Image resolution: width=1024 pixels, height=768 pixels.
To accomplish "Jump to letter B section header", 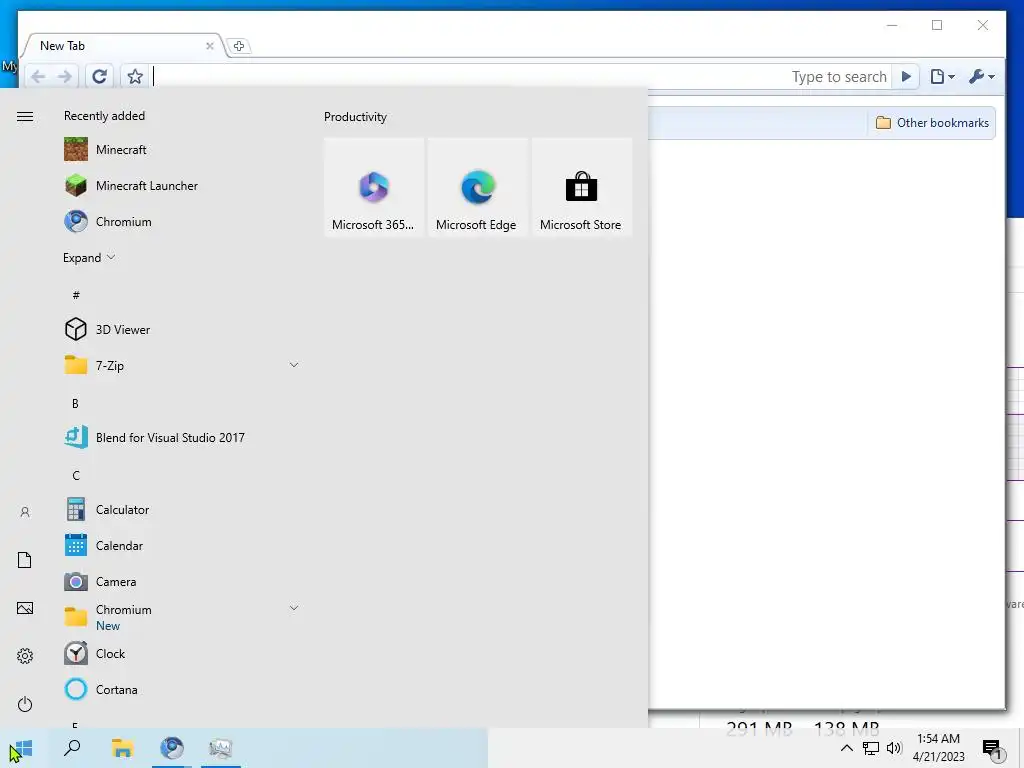I will tap(75, 404).
